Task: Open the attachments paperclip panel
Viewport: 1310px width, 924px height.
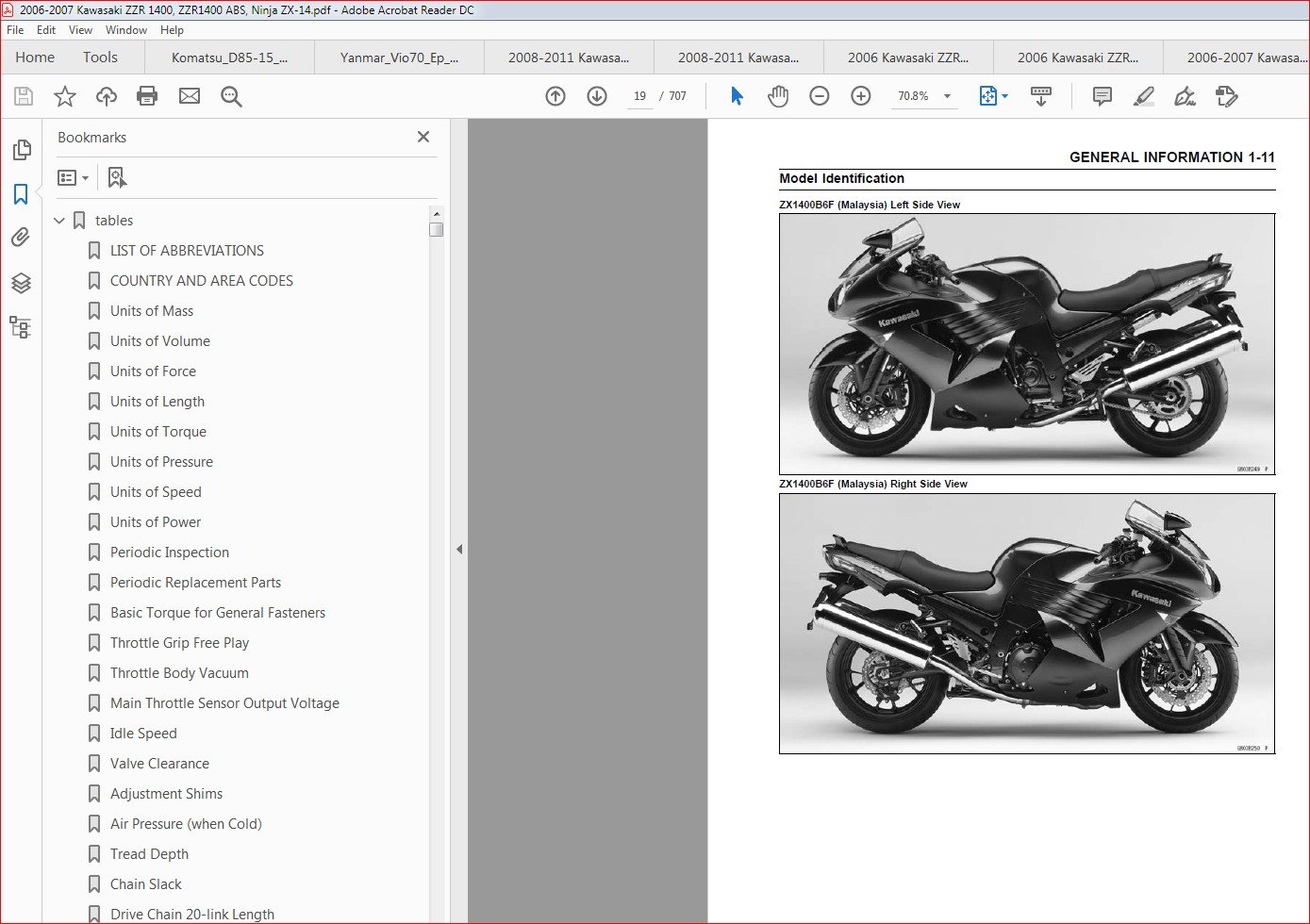Action: point(21,238)
